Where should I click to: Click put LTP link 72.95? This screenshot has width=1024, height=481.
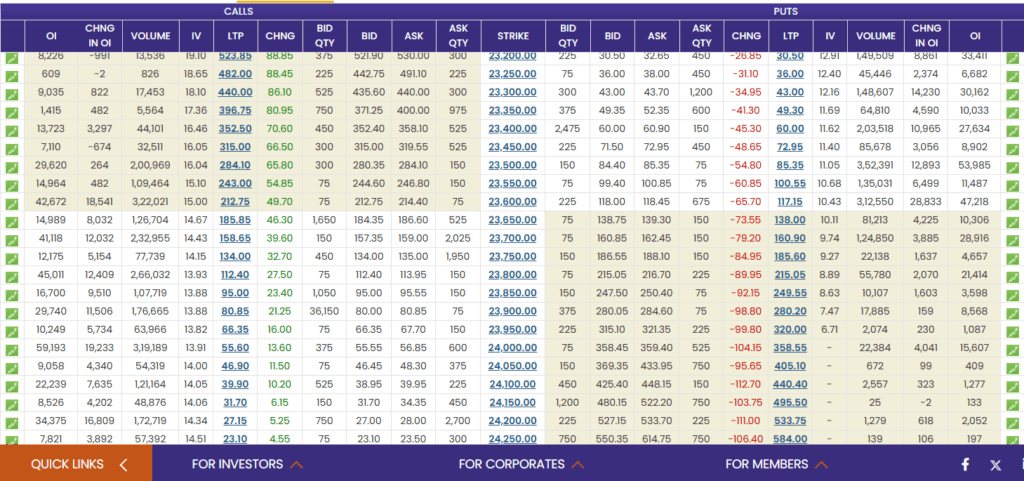click(x=790, y=147)
